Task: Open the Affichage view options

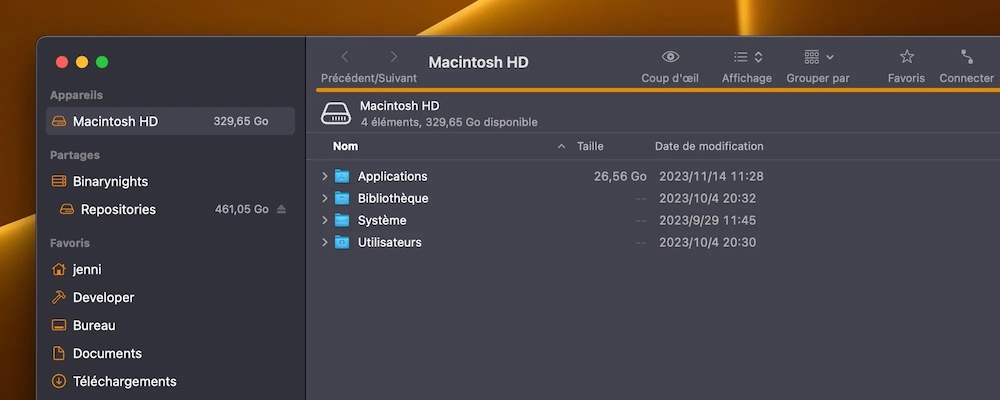Action: [747, 57]
